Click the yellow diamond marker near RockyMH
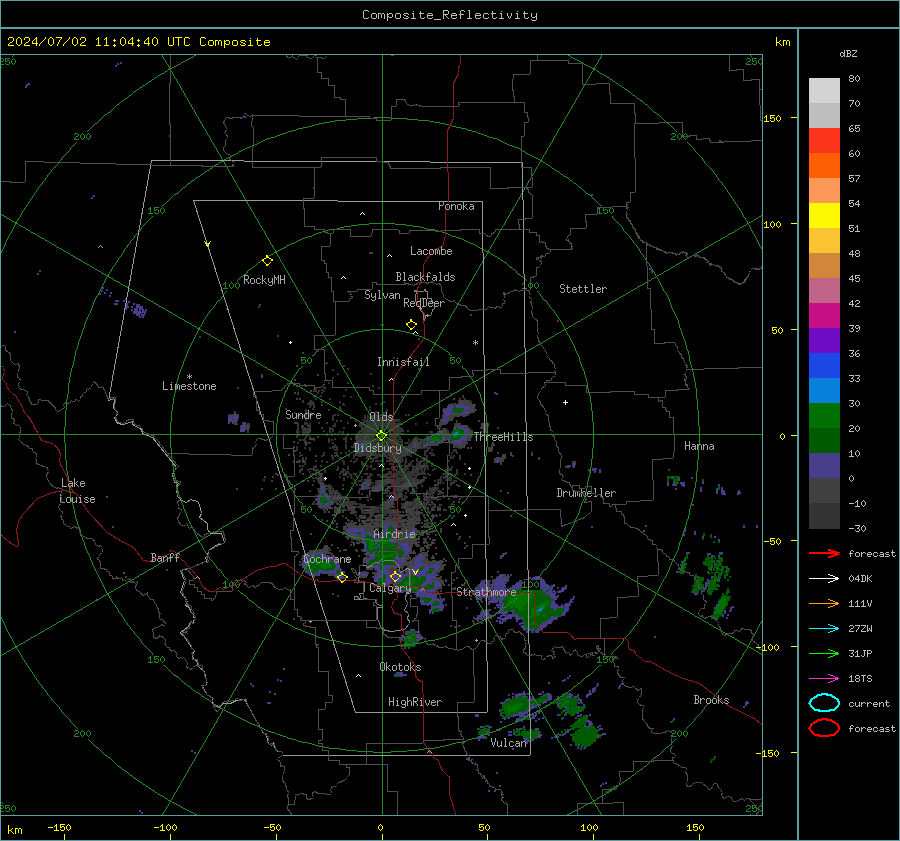Image resolution: width=900 pixels, height=841 pixels. point(267,261)
